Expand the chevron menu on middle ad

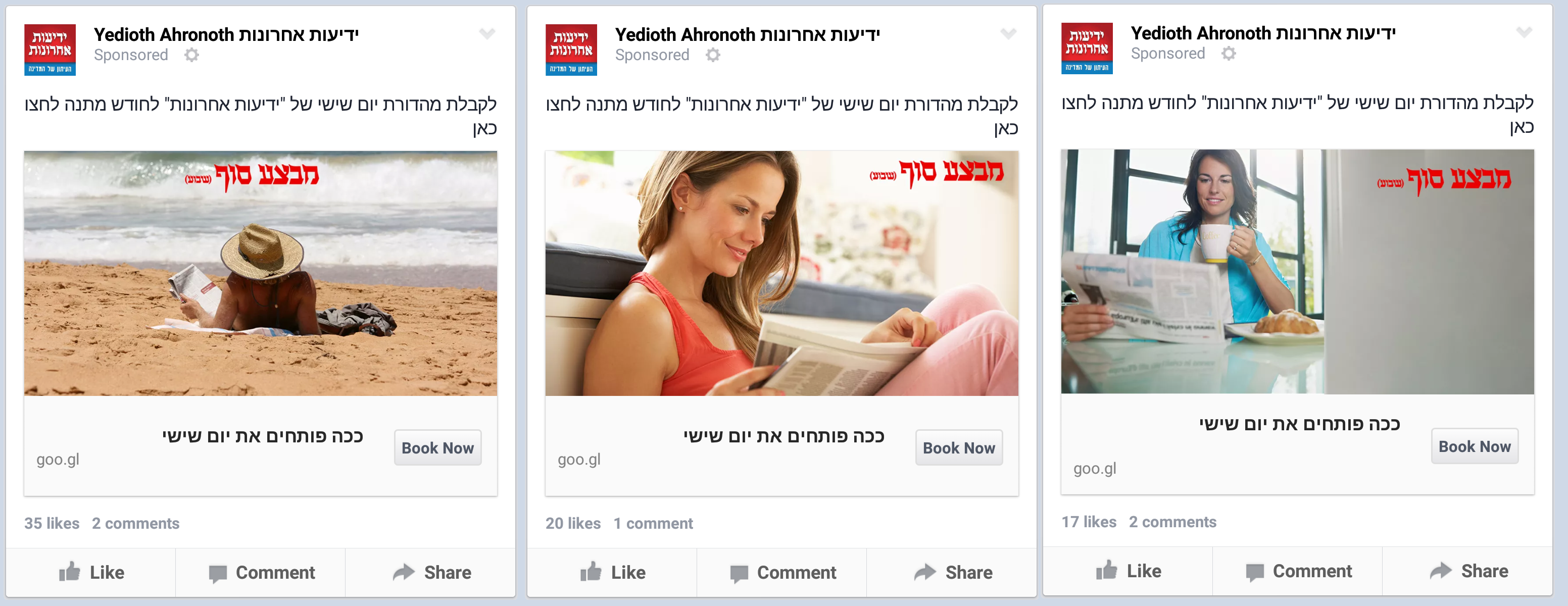[1009, 33]
